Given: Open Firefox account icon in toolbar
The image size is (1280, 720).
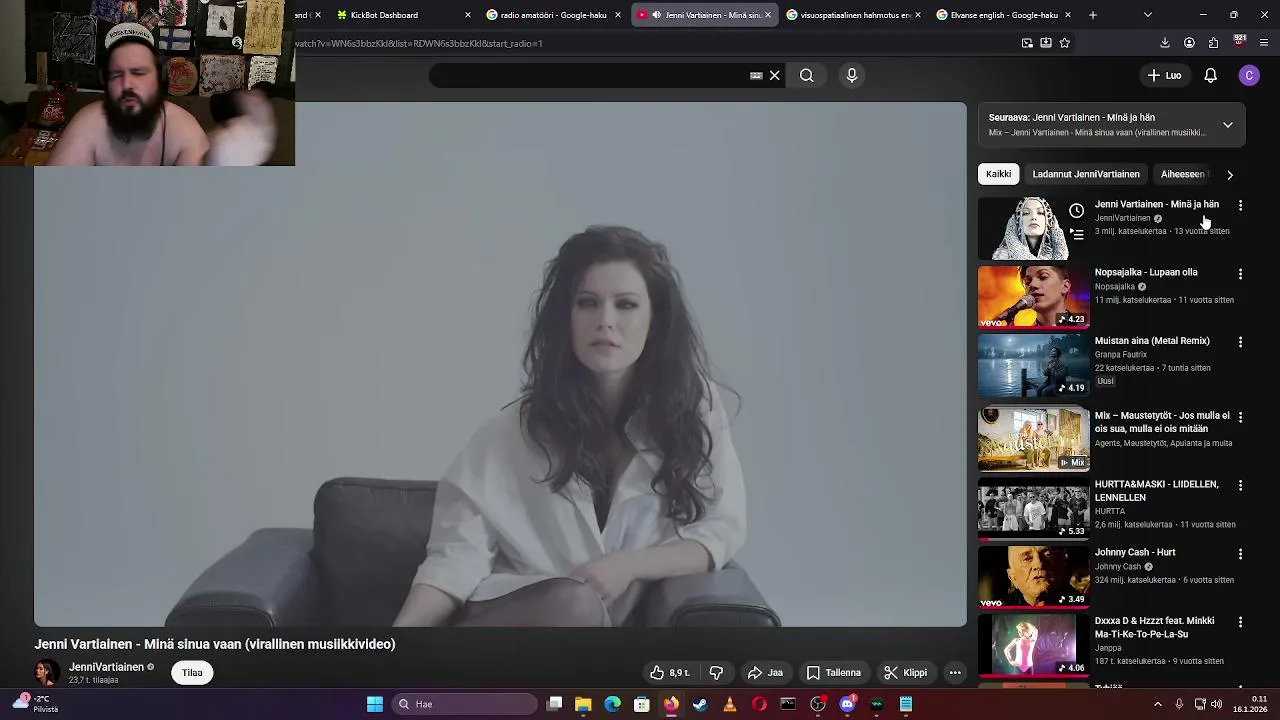Looking at the screenshot, I should pos(1189,43).
